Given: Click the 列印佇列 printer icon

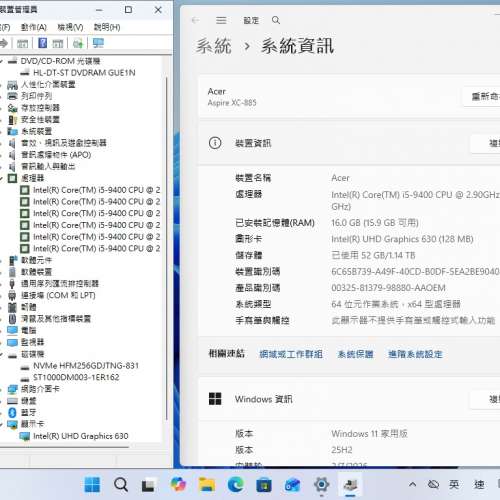Looking at the screenshot, I should coord(12,96).
